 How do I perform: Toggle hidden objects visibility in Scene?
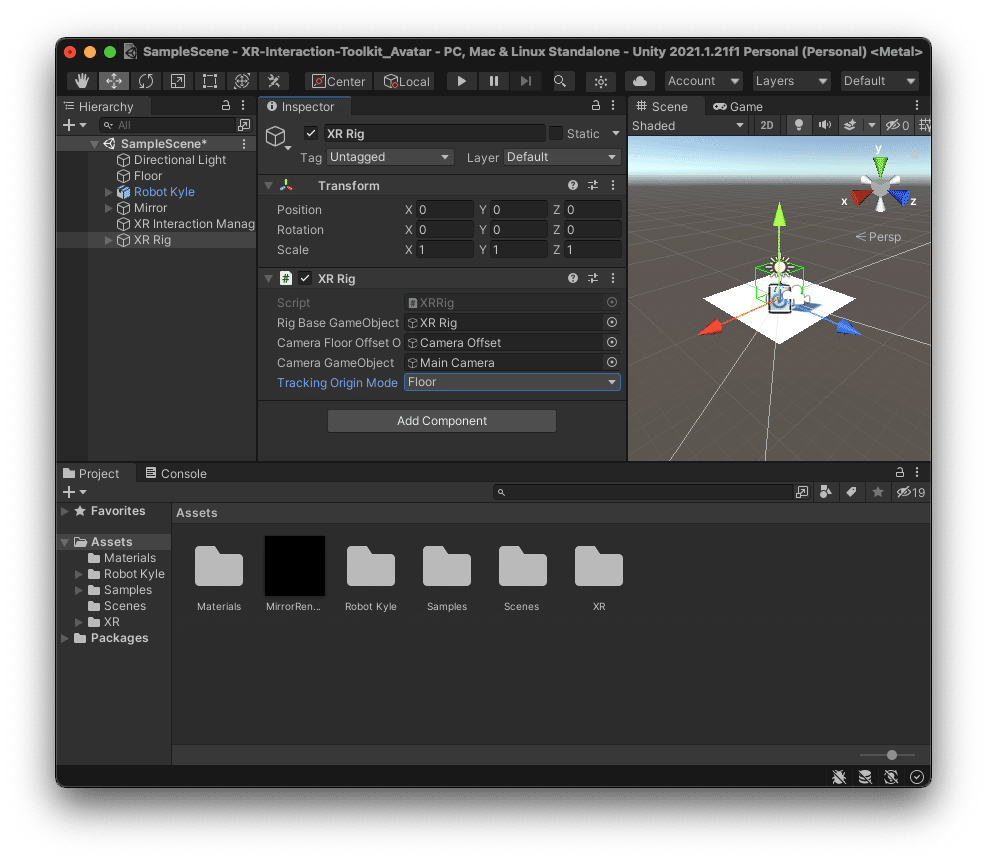pyautogui.click(x=898, y=125)
